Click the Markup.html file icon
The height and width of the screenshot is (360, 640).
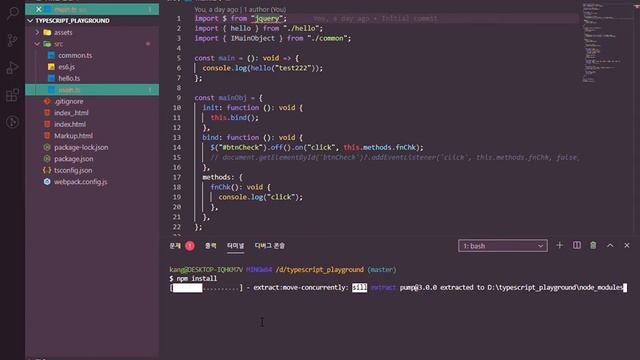47,136
